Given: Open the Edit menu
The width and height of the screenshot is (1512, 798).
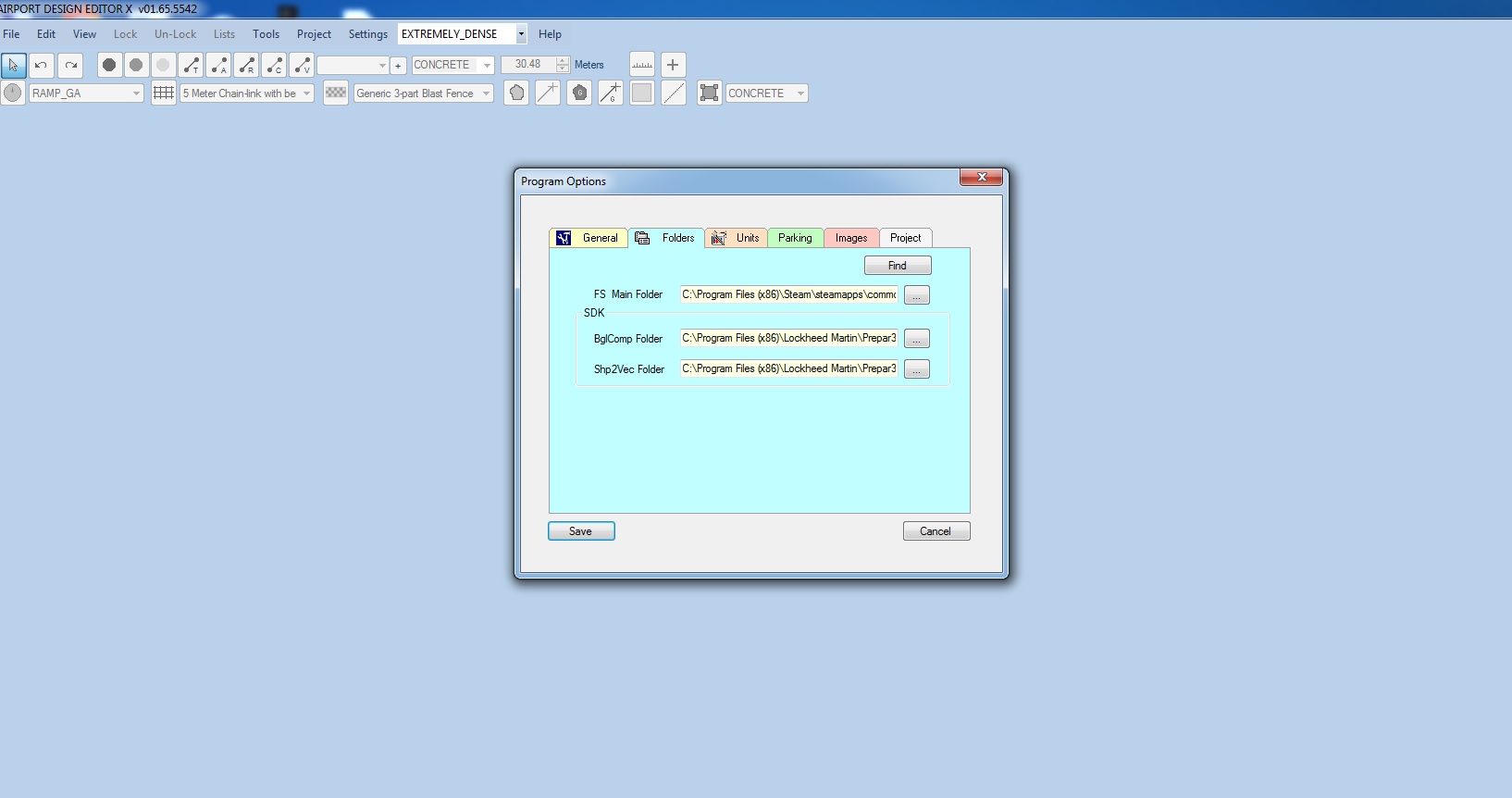Looking at the screenshot, I should (46, 34).
